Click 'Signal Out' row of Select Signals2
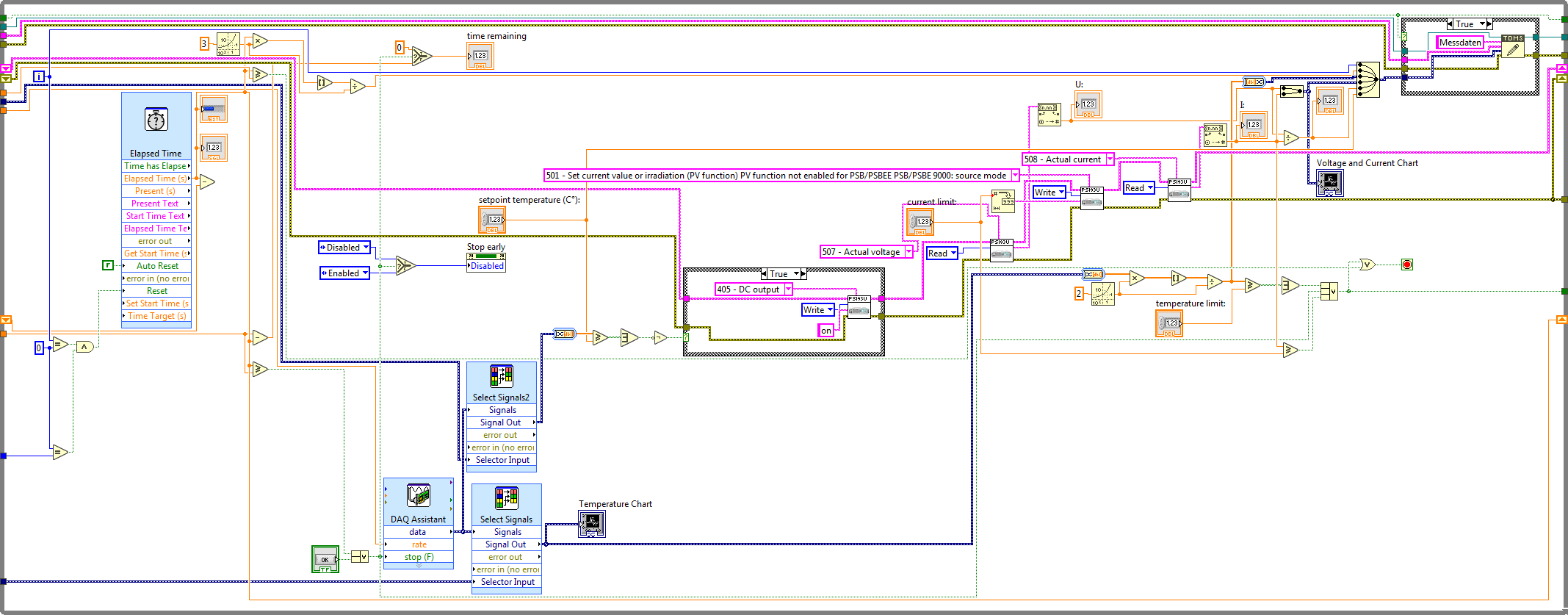The height and width of the screenshot is (615, 1568). pyautogui.click(x=502, y=422)
